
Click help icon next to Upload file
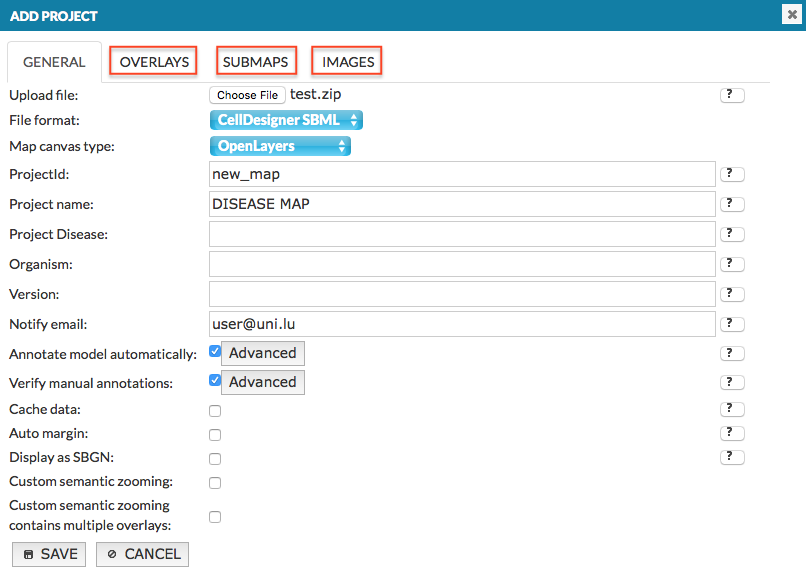point(732,94)
